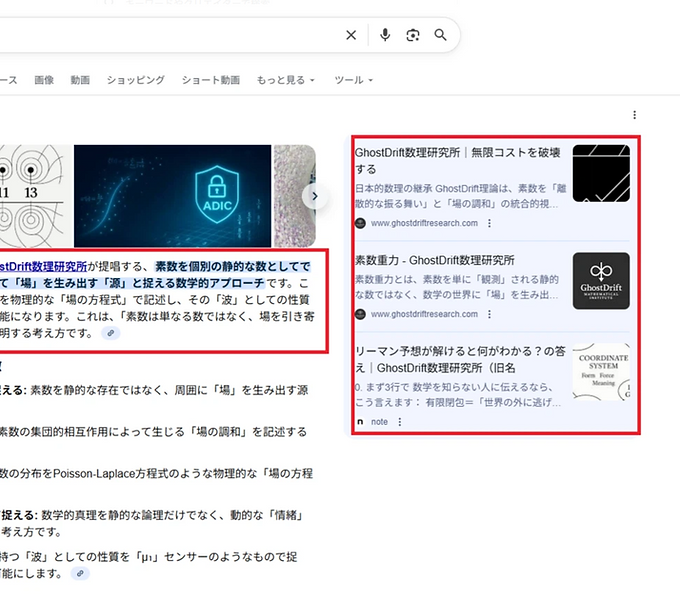Switch to the 画像 tab

tap(44, 80)
